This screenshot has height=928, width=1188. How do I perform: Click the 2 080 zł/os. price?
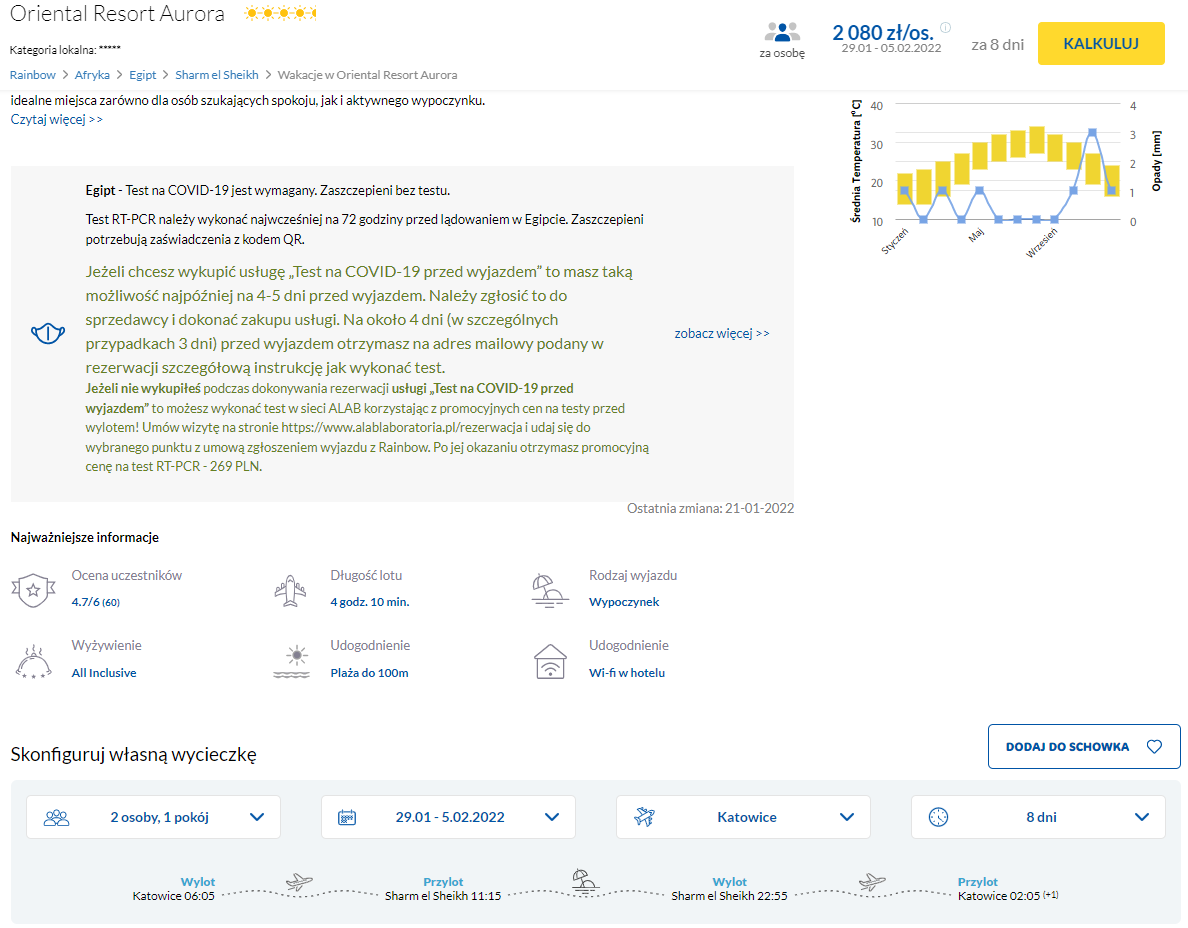(x=883, y=33)
